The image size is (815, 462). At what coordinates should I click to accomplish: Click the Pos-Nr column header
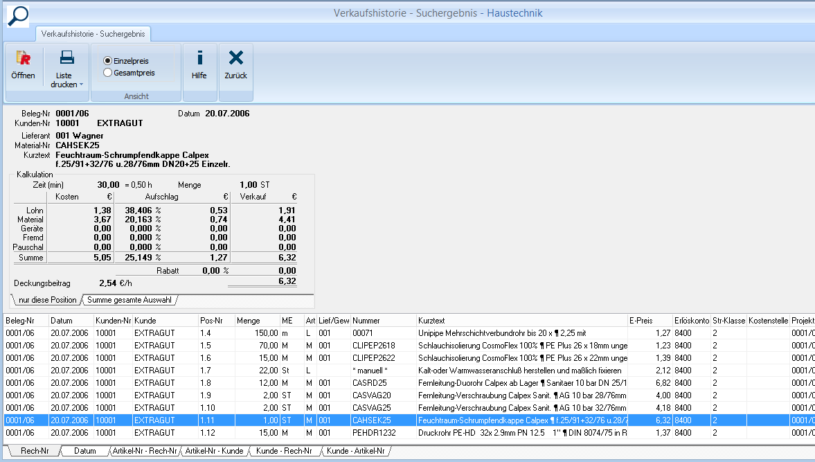216,321
